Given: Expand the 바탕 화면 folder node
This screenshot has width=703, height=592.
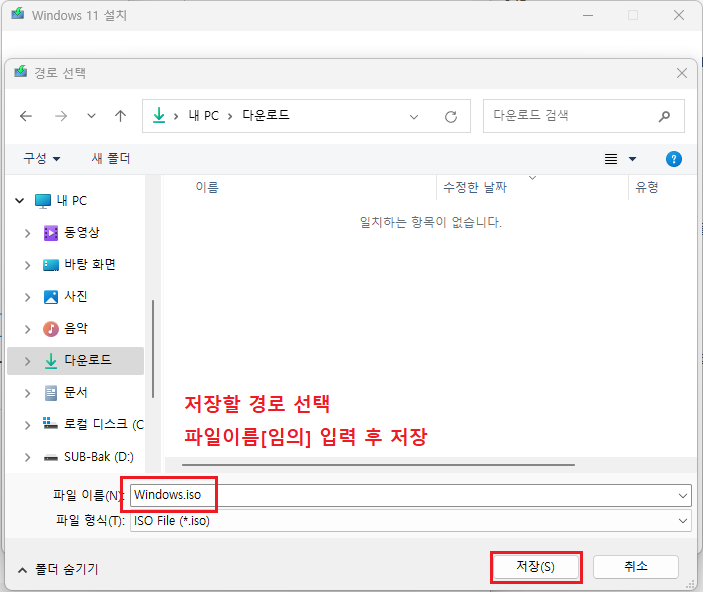Looking at the screenshot, I should 27,265.
